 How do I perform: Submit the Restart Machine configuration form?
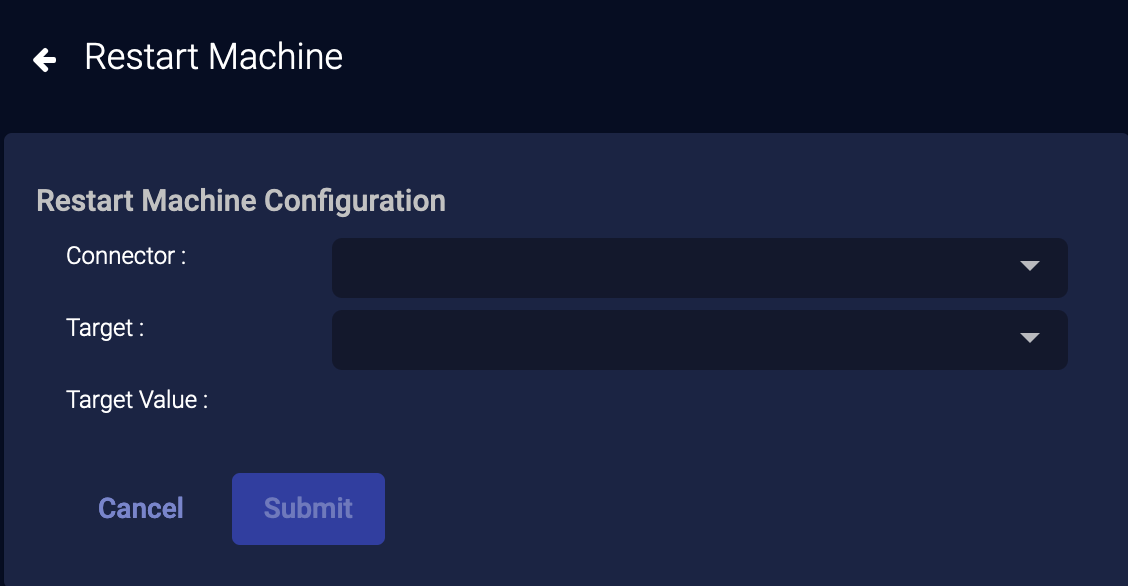click(x=308, y=509)
